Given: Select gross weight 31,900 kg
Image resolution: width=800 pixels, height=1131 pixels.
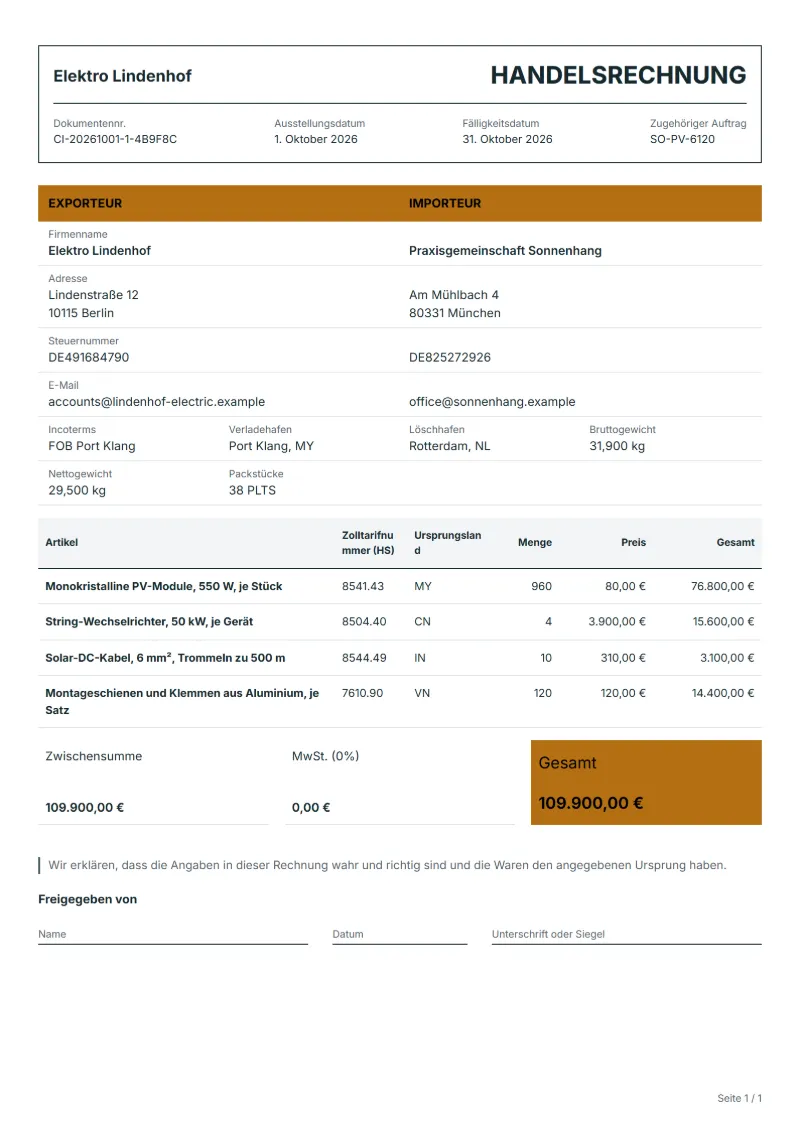Looking at the screenshot, I should click(x=617, y=446).
